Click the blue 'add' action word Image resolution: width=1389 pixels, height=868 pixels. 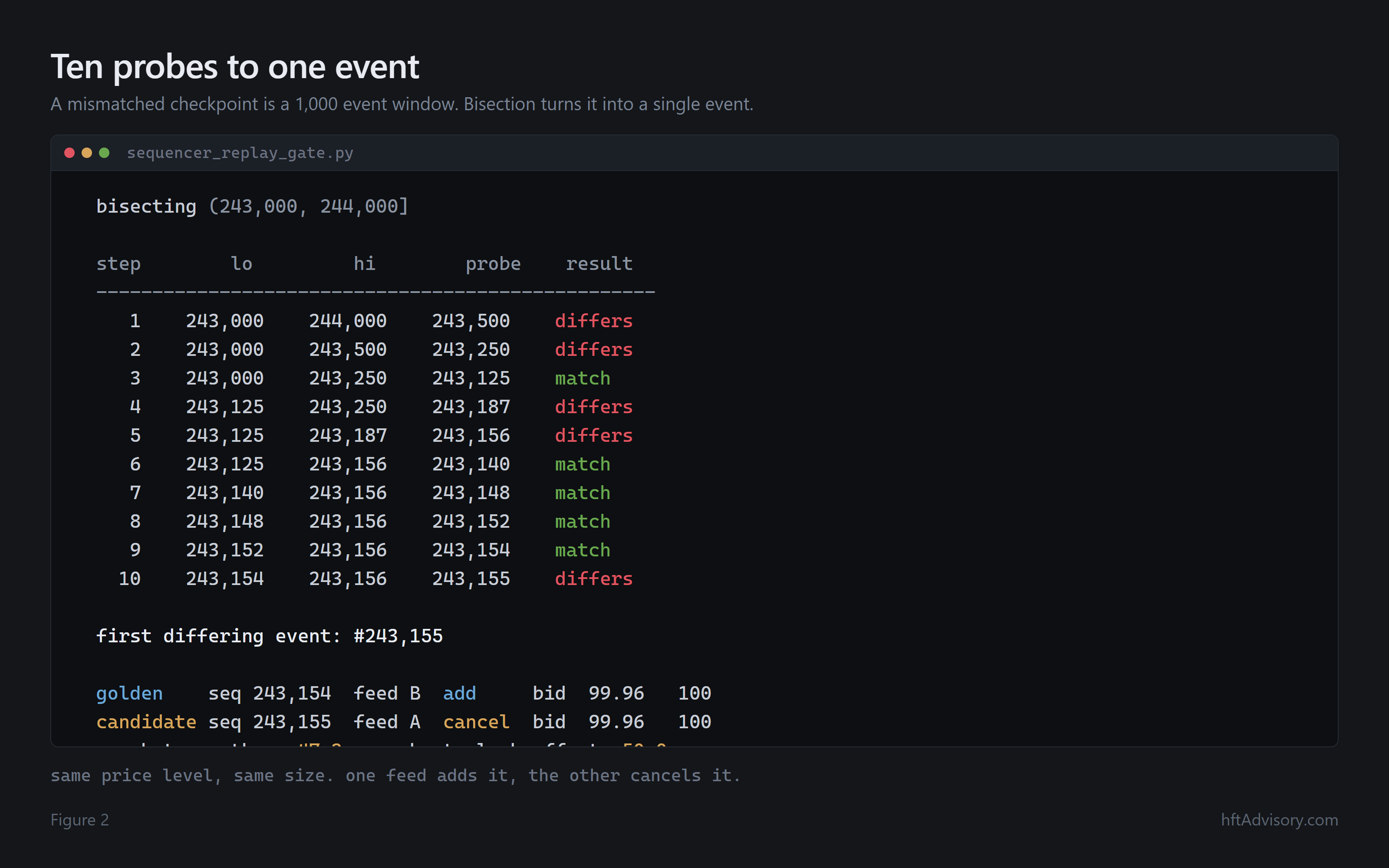[460, 694]
